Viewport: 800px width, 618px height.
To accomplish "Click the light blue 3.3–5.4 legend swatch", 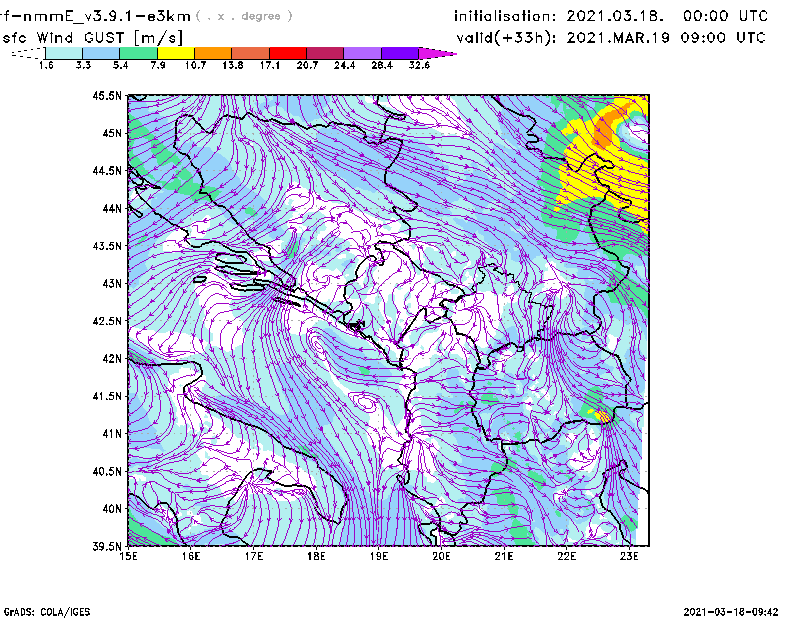I will click(101, 53).
